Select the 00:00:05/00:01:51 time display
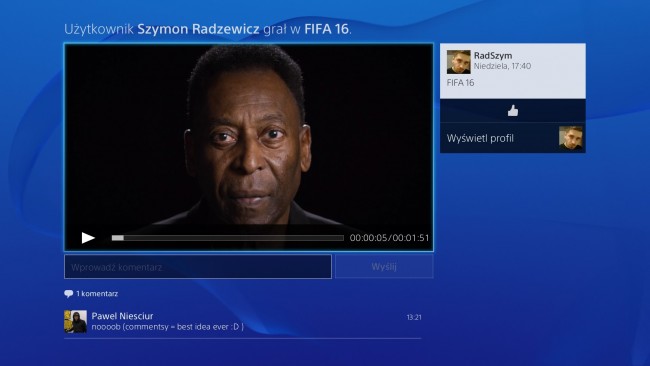This screenshot has width=650, height=366. coord(389,238)
